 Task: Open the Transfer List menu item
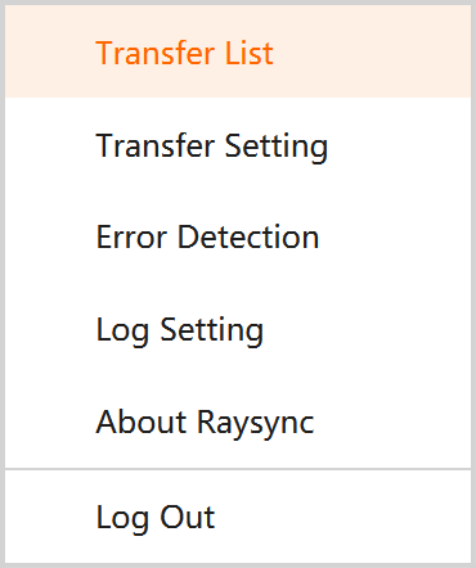[238, 51]
